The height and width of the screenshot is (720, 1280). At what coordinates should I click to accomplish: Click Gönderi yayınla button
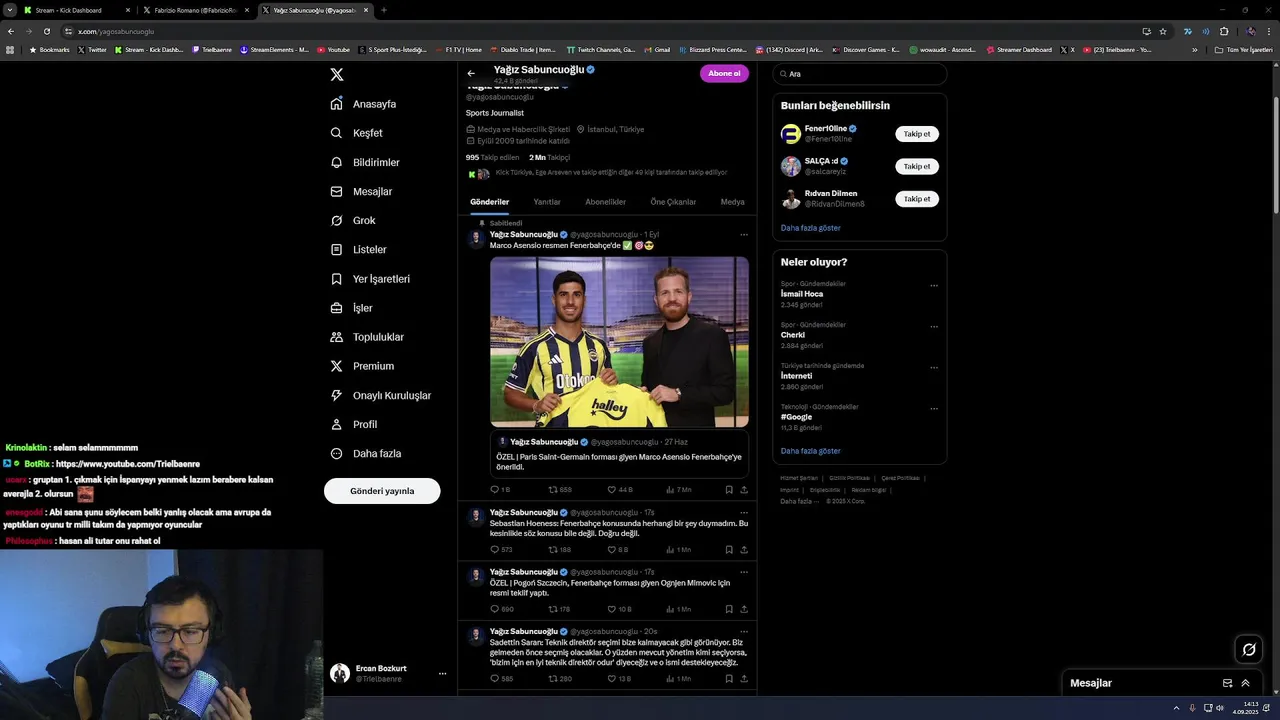coord(382,491)
